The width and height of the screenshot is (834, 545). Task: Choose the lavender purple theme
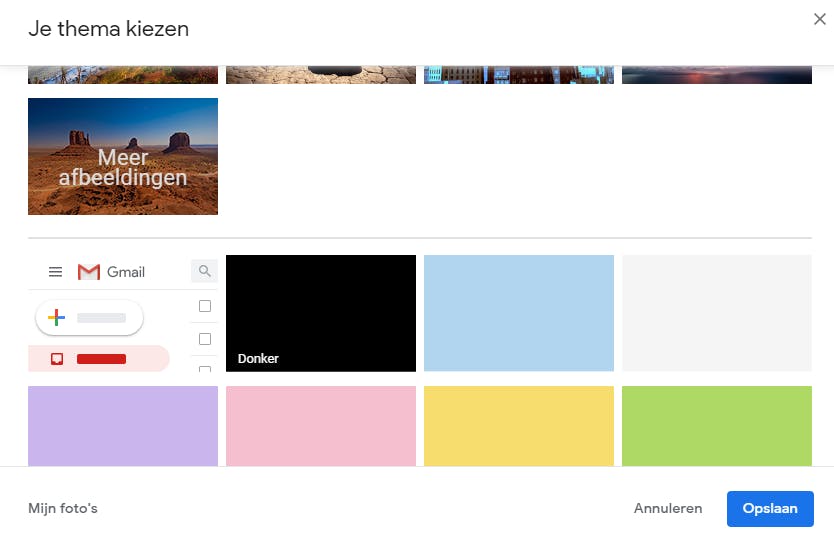(x=123, y=426)
